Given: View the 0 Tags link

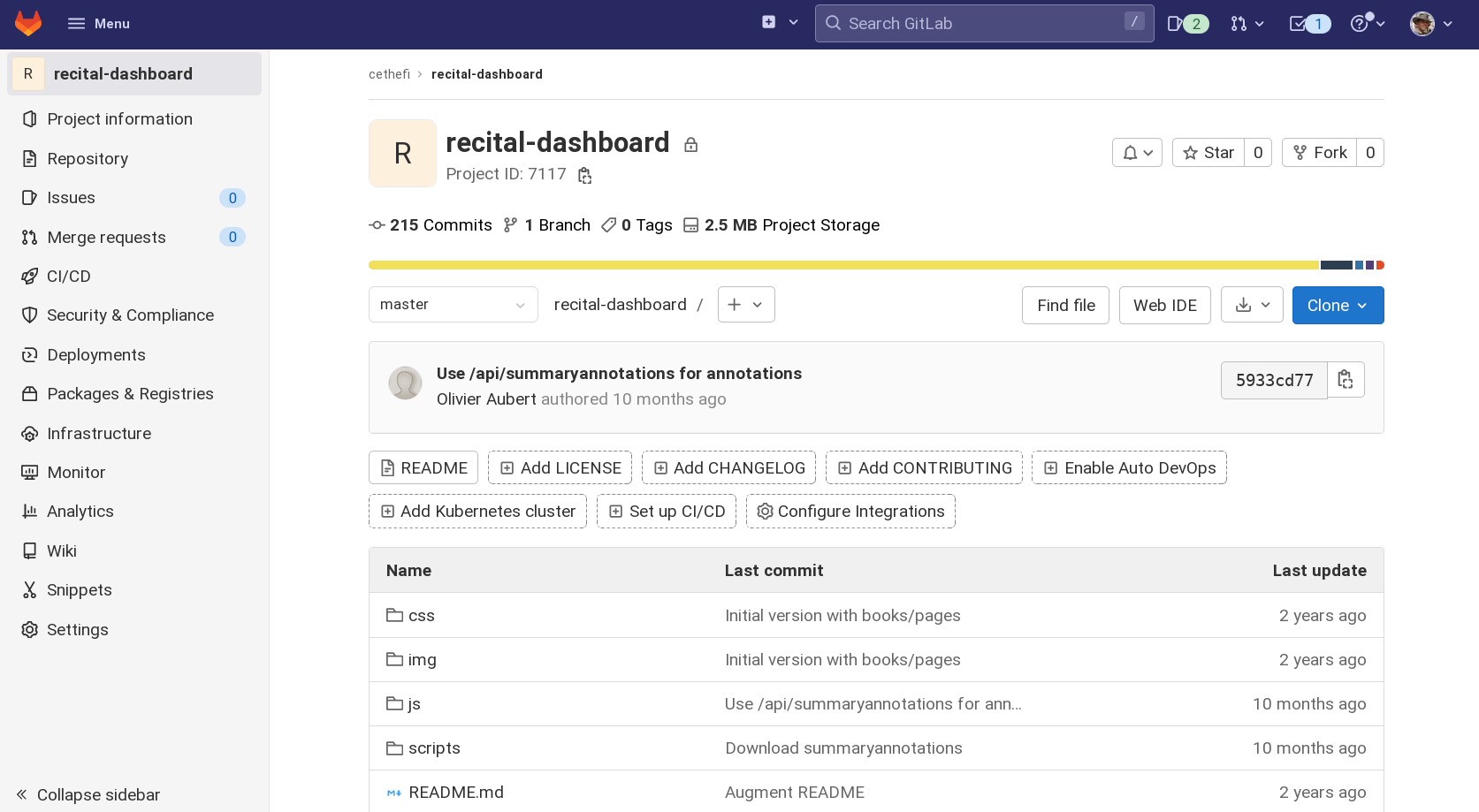Looking at the screenshot, I should (637, 225).
